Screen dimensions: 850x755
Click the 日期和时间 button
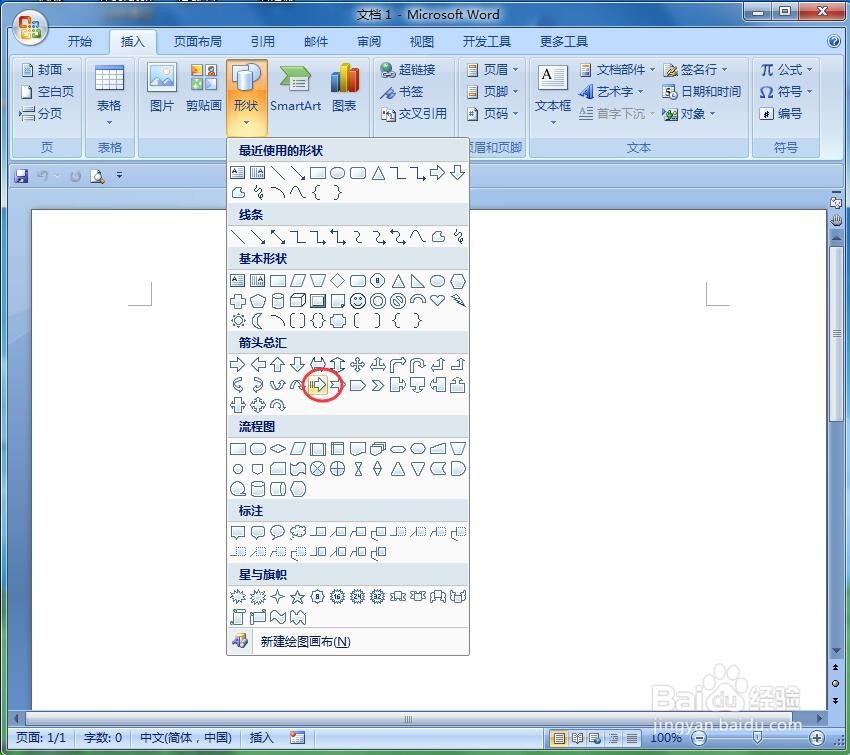(701, 92)
